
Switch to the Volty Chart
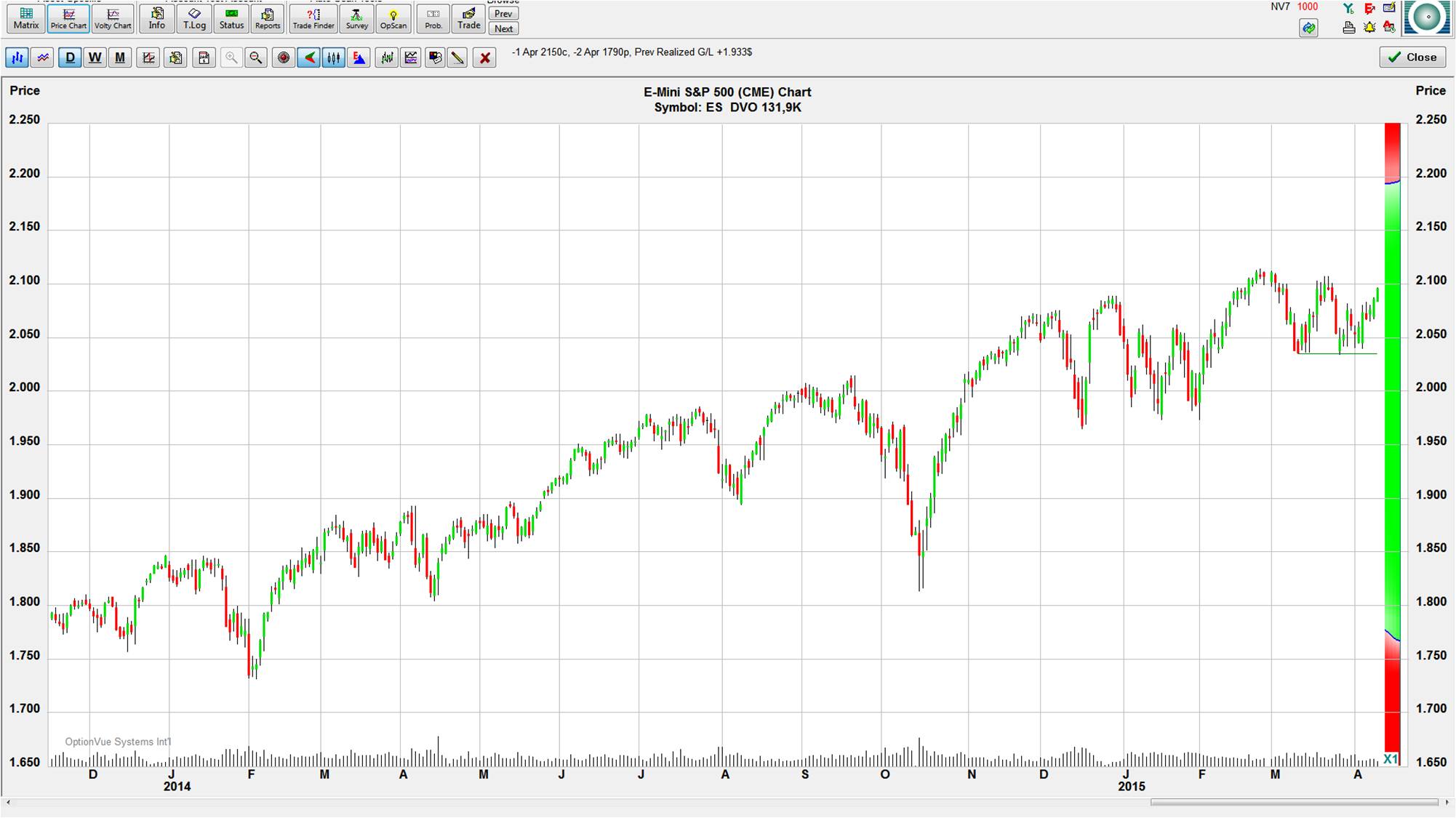pos(113,18)
